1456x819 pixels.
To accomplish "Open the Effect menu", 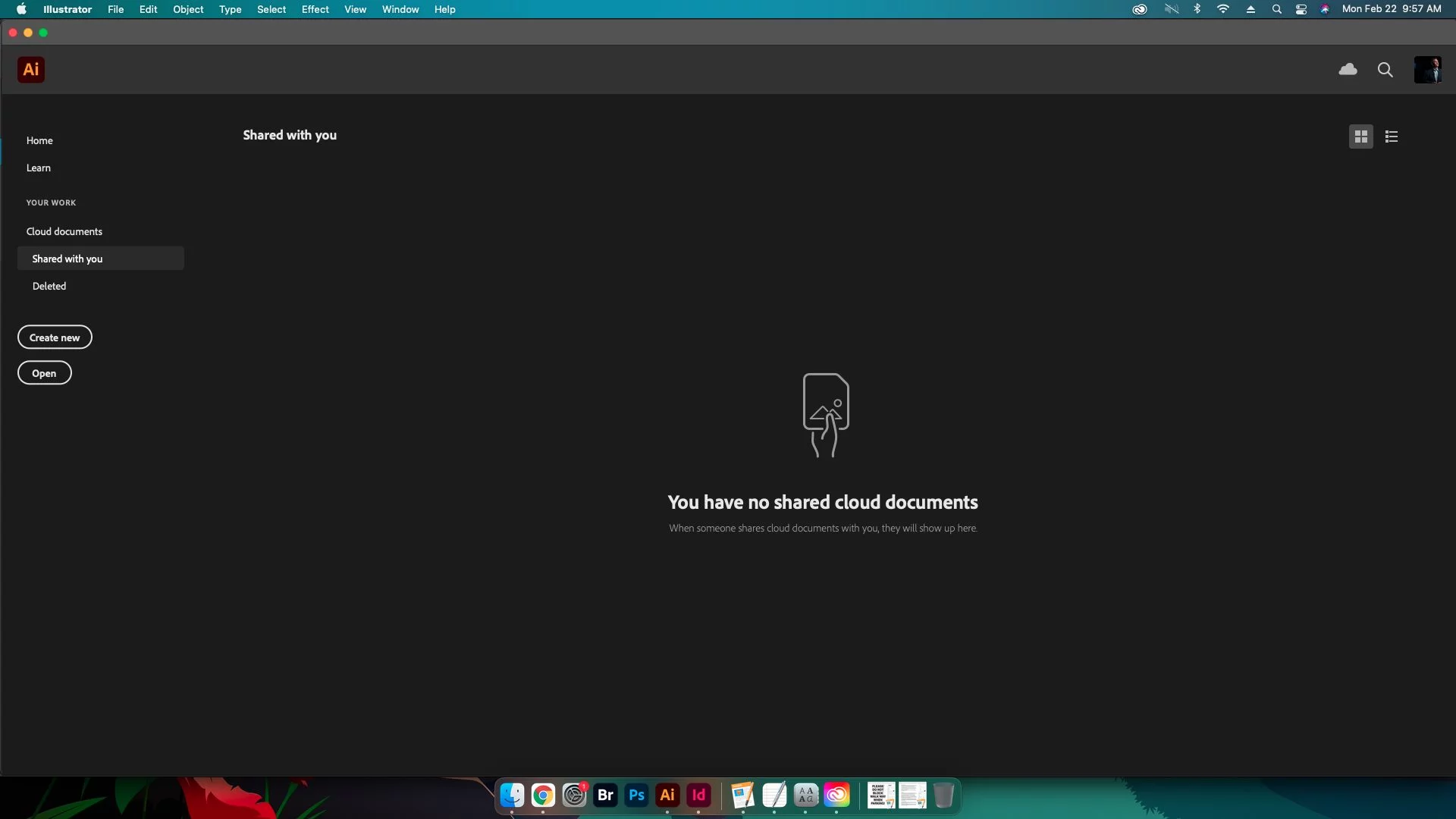I will pyautogui.click(x=315, y=9).
